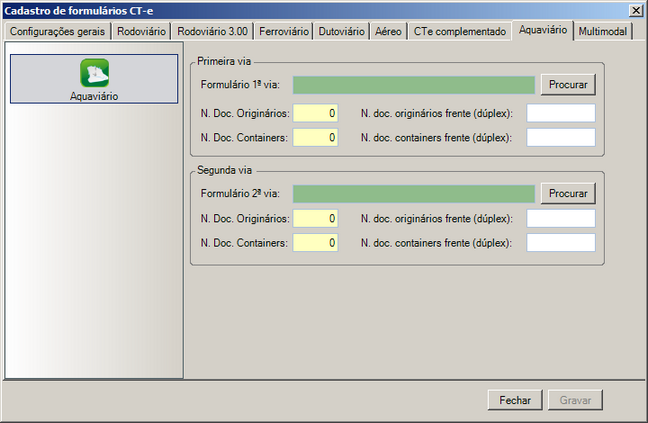Click the Formulário 2ª via label
The height and width of the screenshot is (423, 648).
(x=240, y=193)
